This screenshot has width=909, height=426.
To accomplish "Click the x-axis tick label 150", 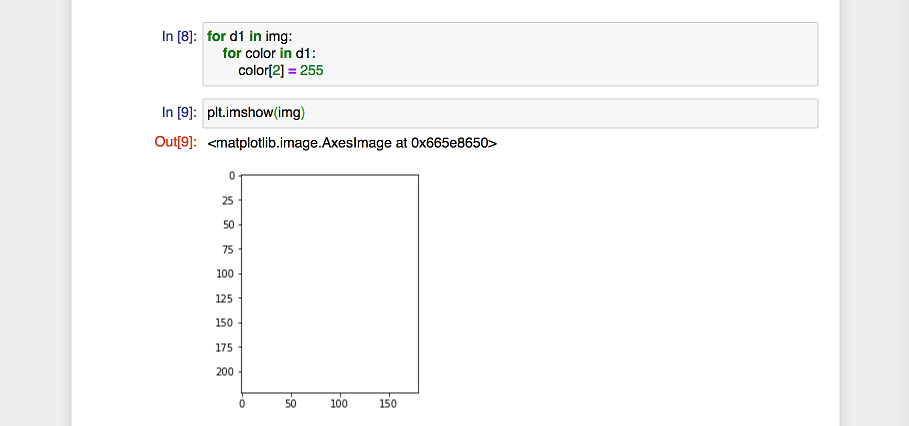I will point(386,404).
